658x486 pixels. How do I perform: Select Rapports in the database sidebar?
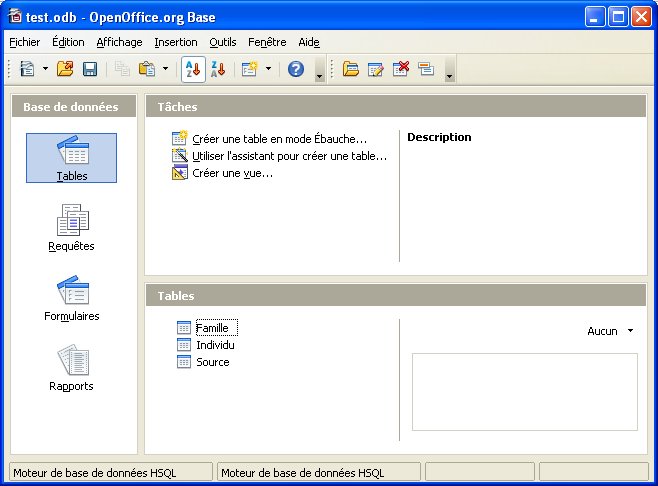[x=71, y=368]
